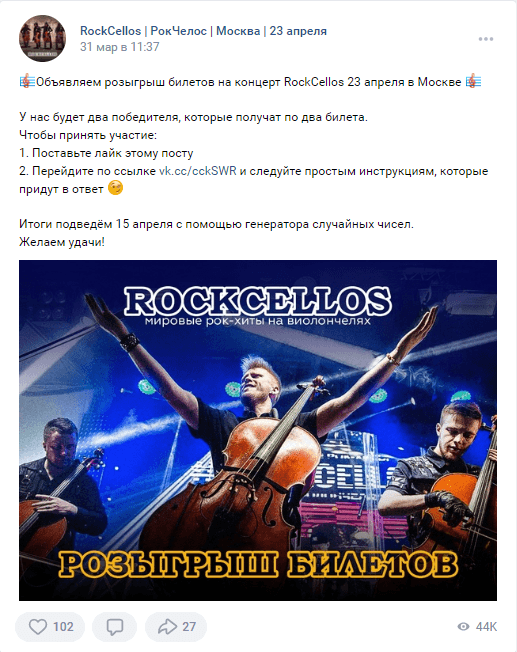This screenshot has width=517, height=652.
Task: Click the winking emoji after придут в ответ
Action: (x=116, y=188)
